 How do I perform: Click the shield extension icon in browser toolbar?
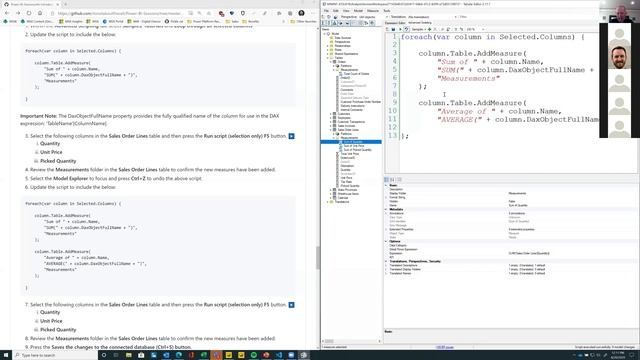[x=242, y=13]
